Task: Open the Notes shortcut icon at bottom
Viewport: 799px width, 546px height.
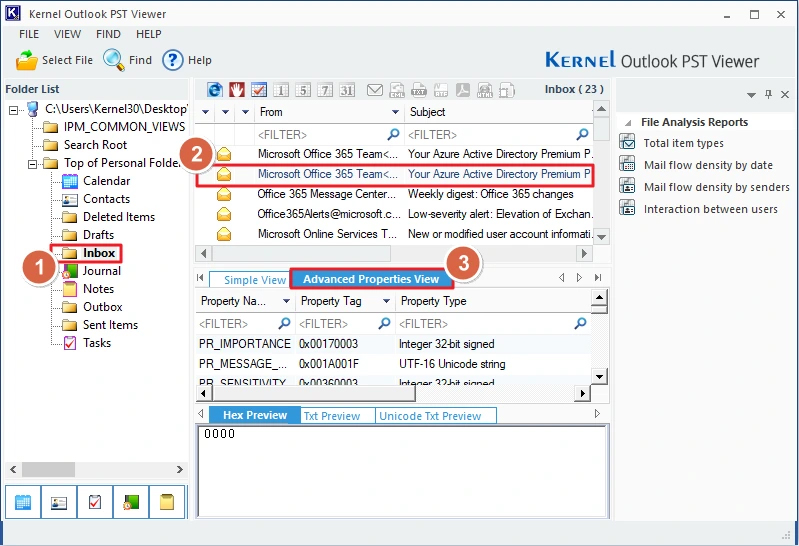Action: pos(167,502)
